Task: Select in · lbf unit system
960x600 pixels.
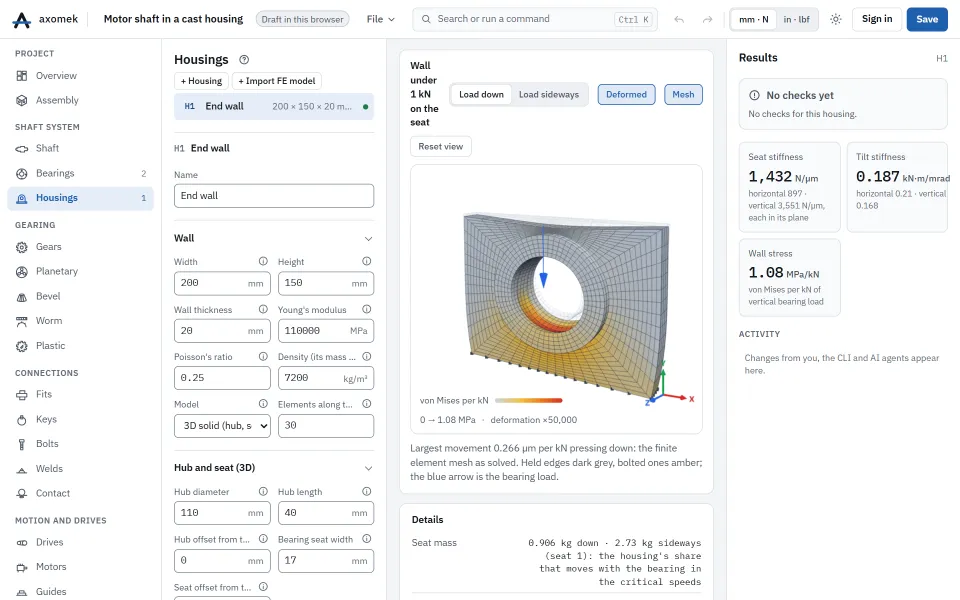Action: coord(797,20)
